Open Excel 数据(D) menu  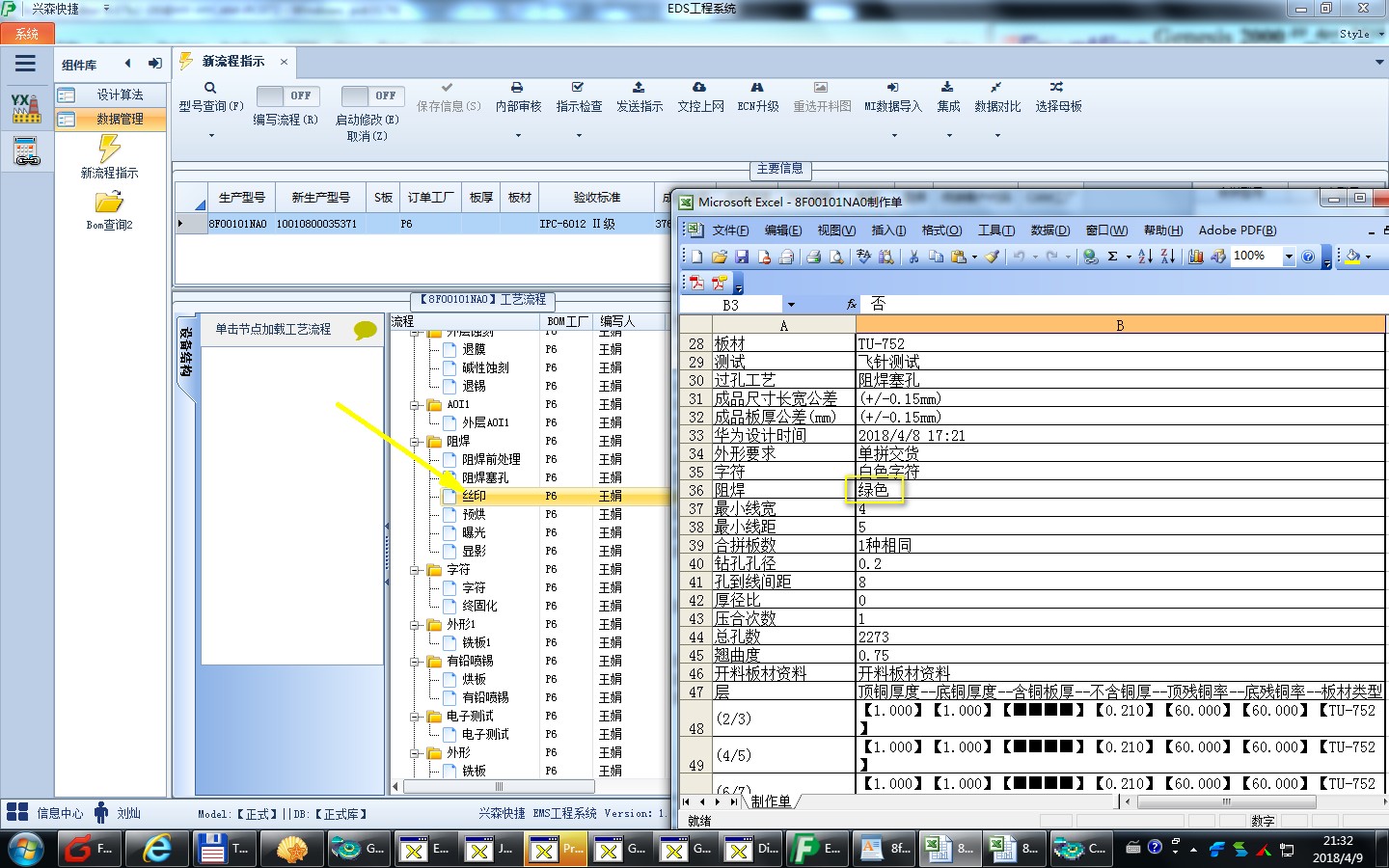tap(1049, 231)
